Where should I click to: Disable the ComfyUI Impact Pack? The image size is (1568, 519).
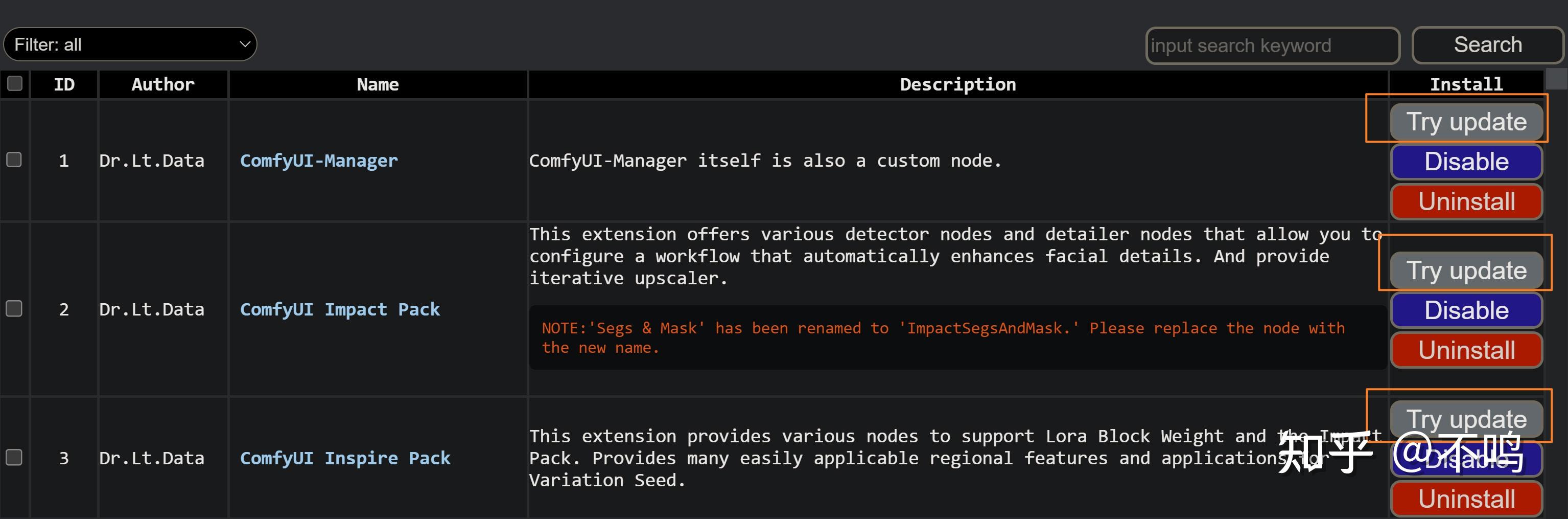click(1466, 311)
